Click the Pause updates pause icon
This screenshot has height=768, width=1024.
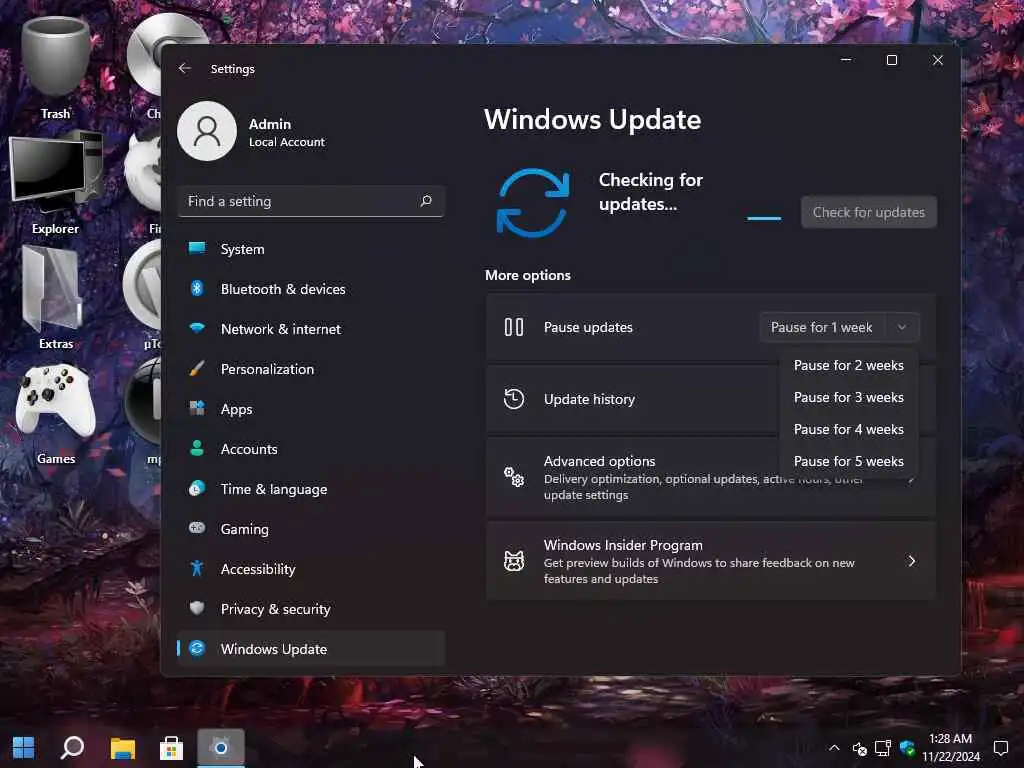[514, 327]
